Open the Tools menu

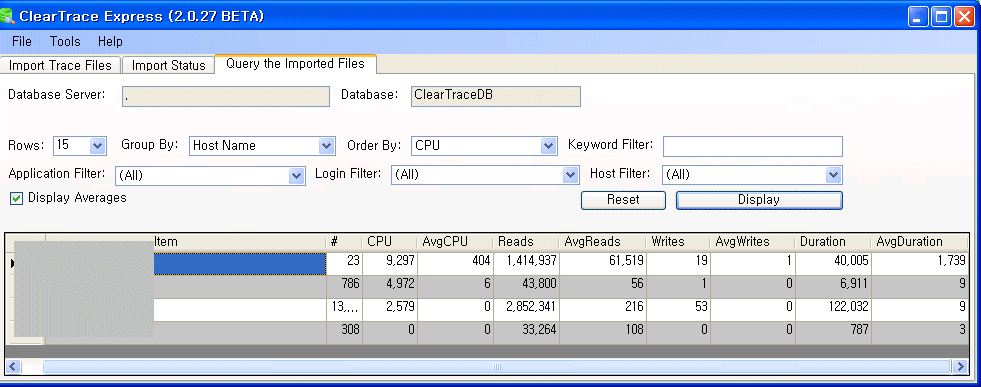pyautogui.click(x=65, y=41)
